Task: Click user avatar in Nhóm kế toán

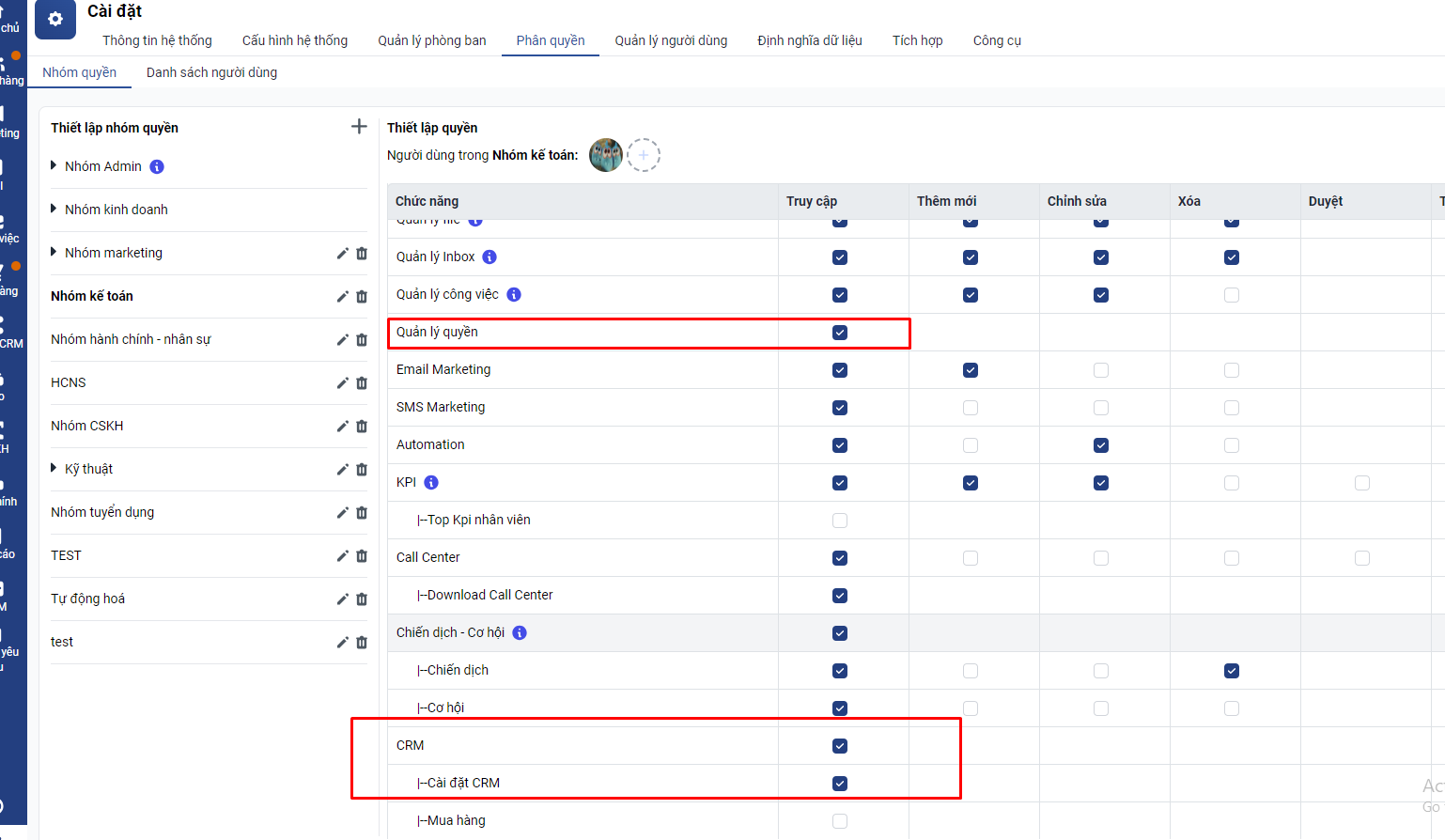Action: (606, 155)
